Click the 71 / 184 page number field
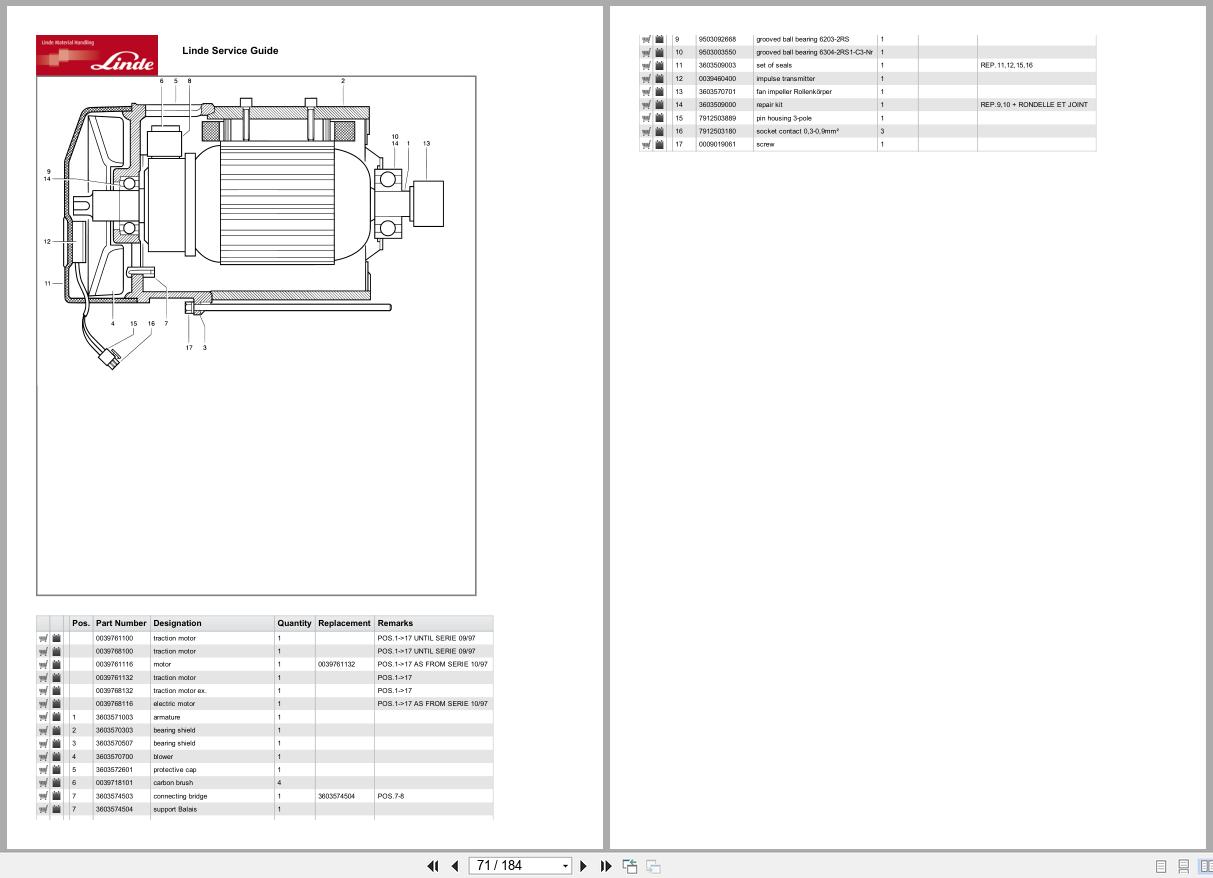The image size is (1213, 878). pyautogui.click(x=515, y=866)
